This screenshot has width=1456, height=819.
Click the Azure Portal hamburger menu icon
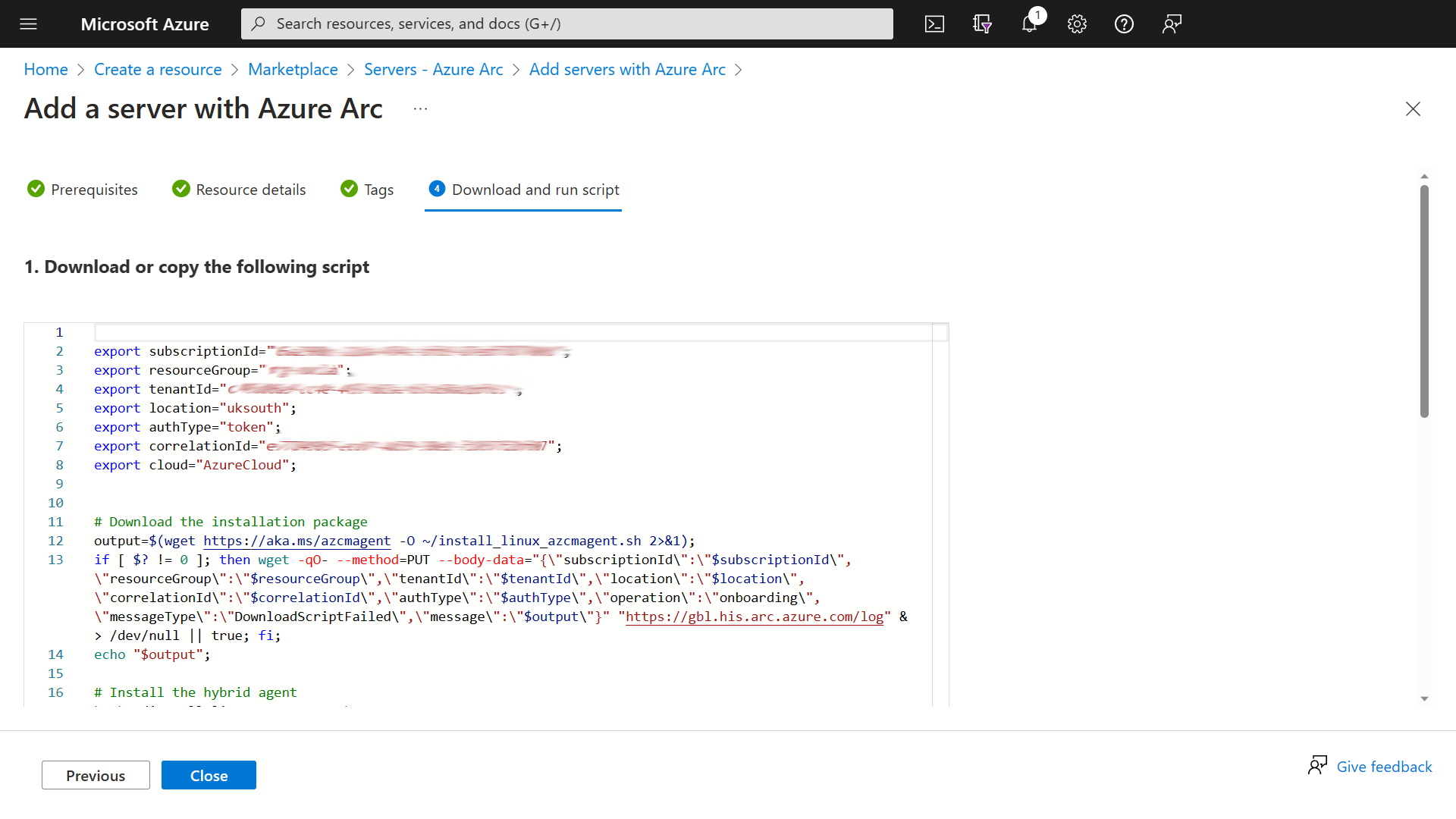point(28,23)
